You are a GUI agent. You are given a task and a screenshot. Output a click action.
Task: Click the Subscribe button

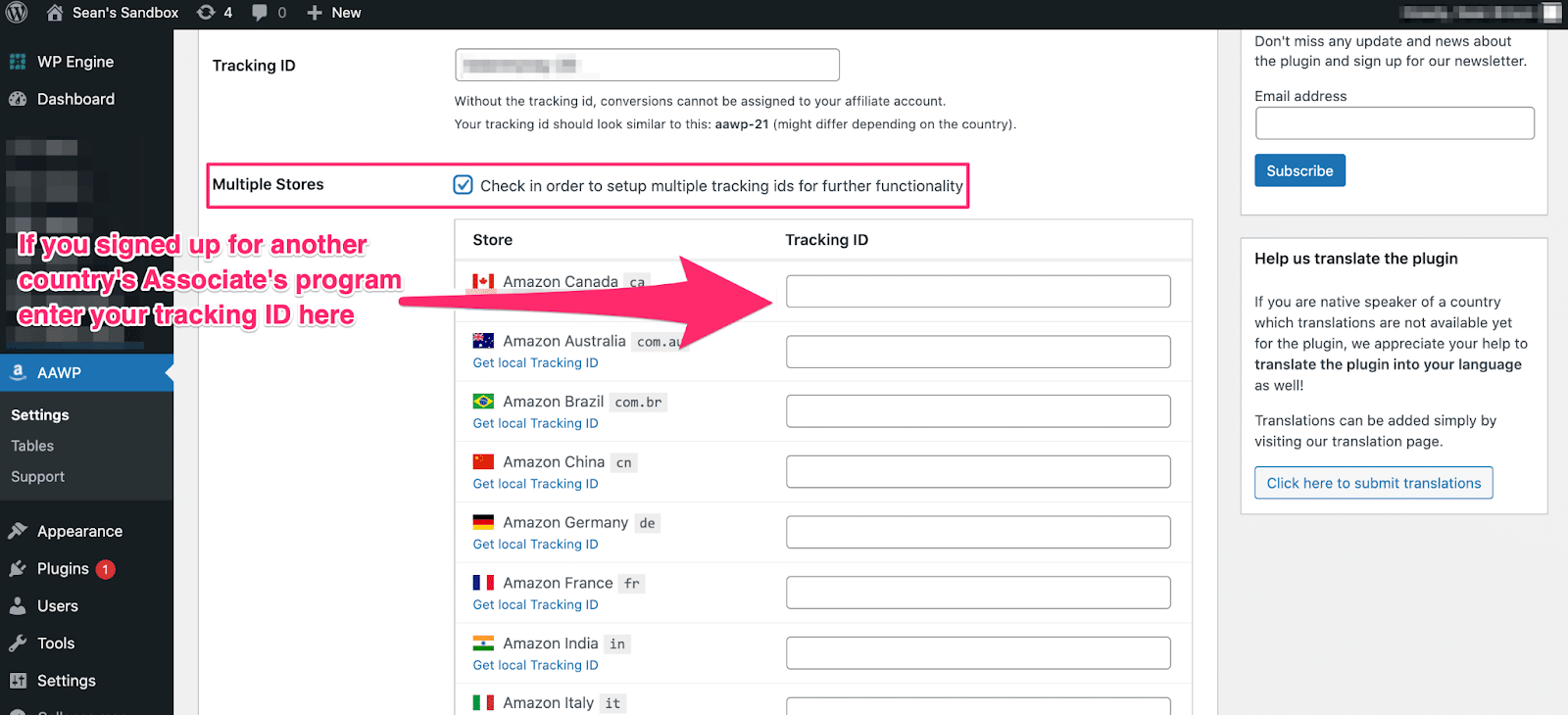coord(1299,170)
